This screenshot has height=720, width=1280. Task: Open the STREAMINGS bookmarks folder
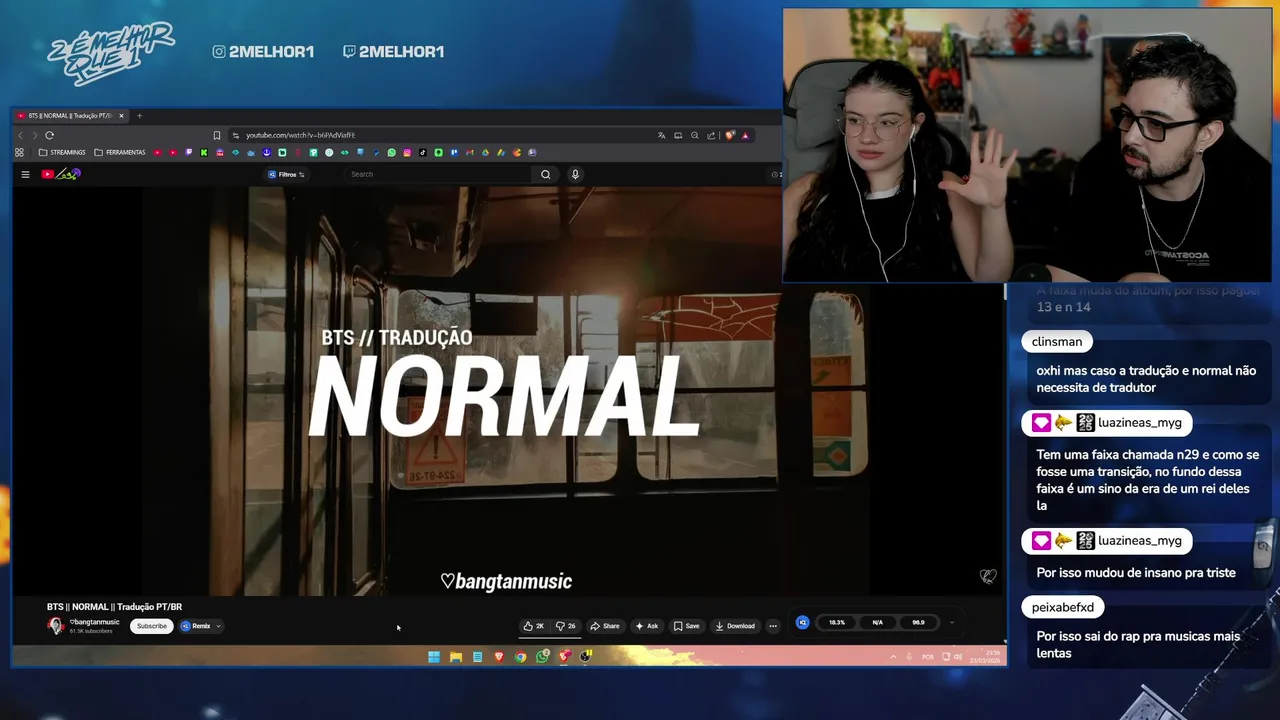pyautogui.click(x=61, y=152)
